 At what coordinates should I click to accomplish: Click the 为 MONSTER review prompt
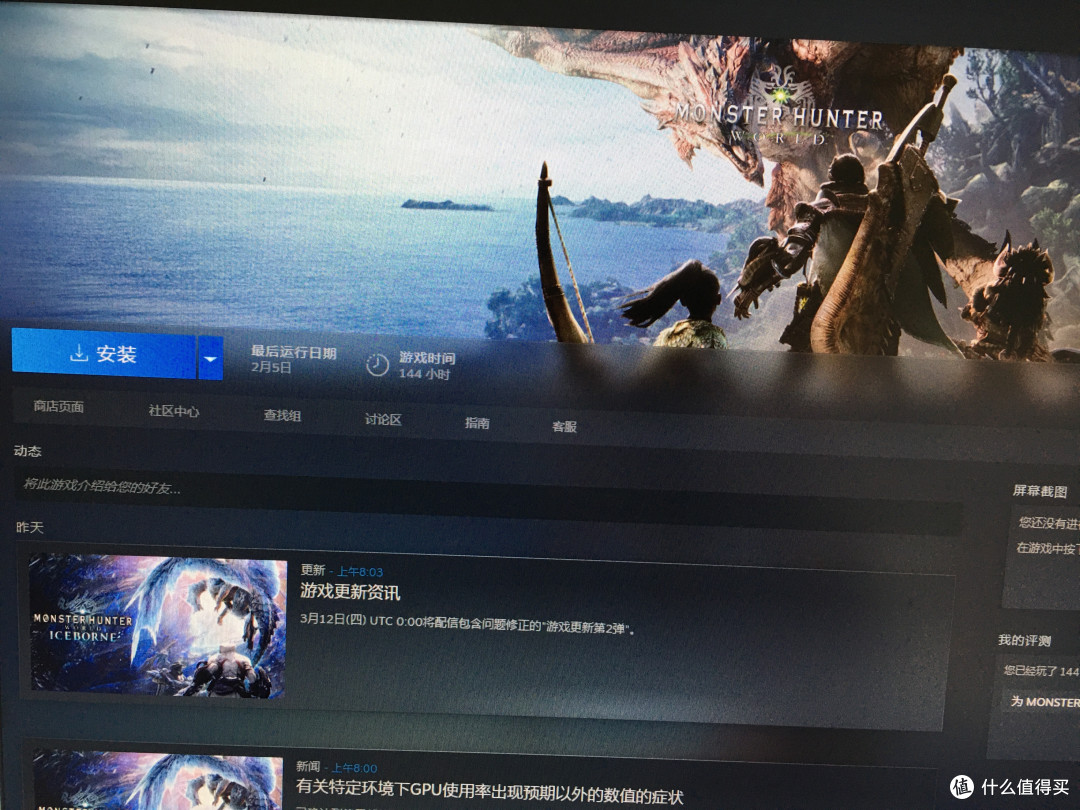(1044, 702)
